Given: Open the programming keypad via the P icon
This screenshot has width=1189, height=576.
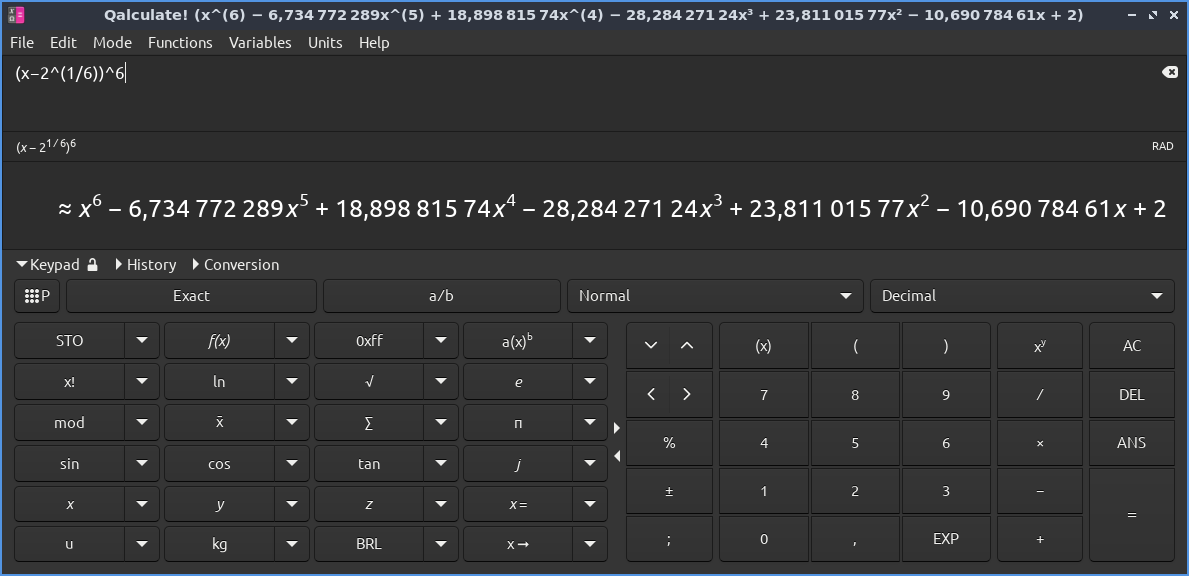Looking at the screenshot, I should point(36,295).
